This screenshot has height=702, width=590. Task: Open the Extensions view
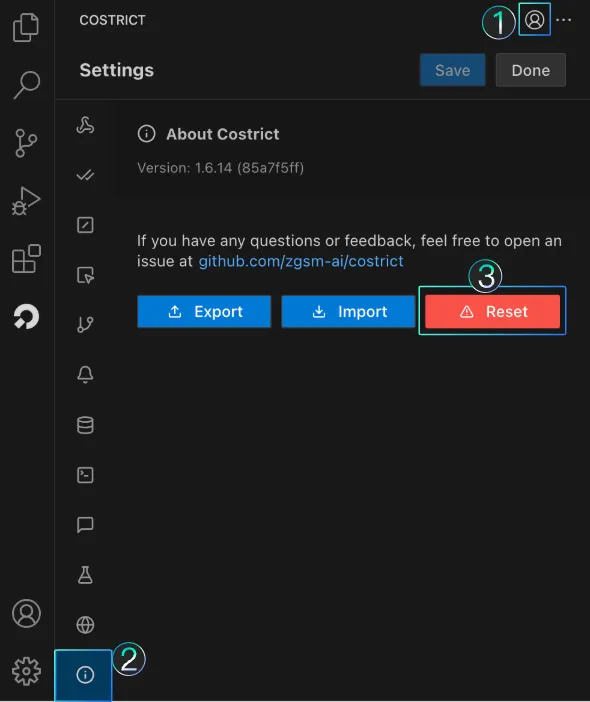(x=26, y=259)
